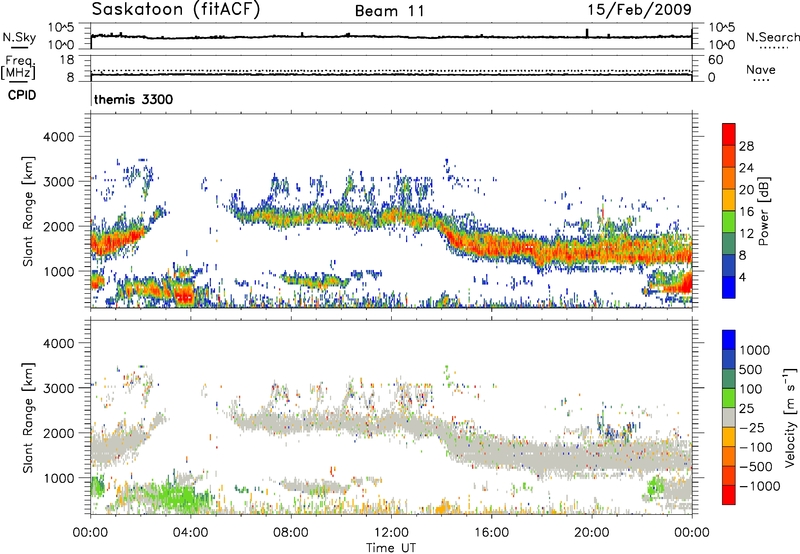Viewport: 800px width, 554px height.
Task: Pick the top red segment of the power color bar
Action: point(729,134)
